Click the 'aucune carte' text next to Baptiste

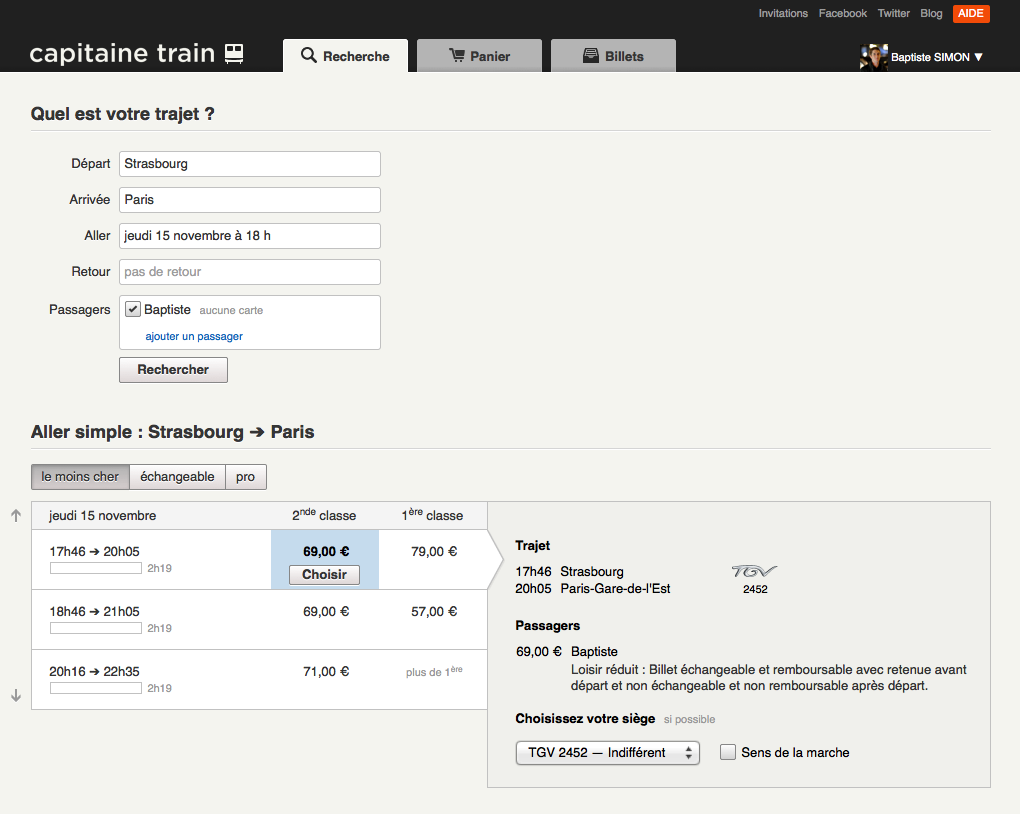tap(231, 310)
